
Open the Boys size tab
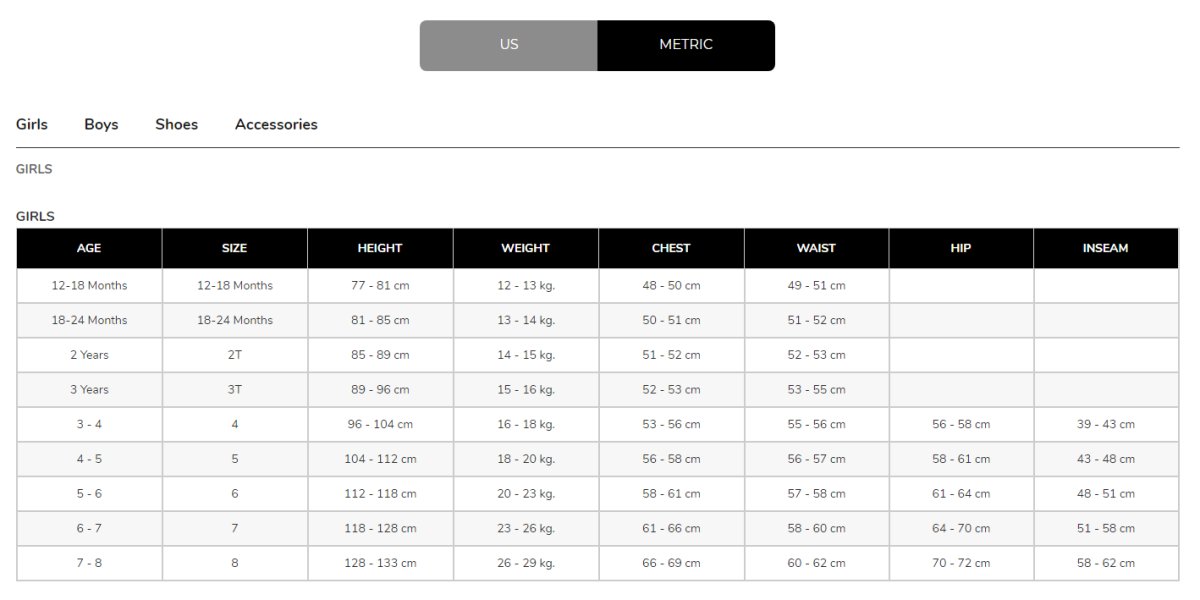coord(101,124)
